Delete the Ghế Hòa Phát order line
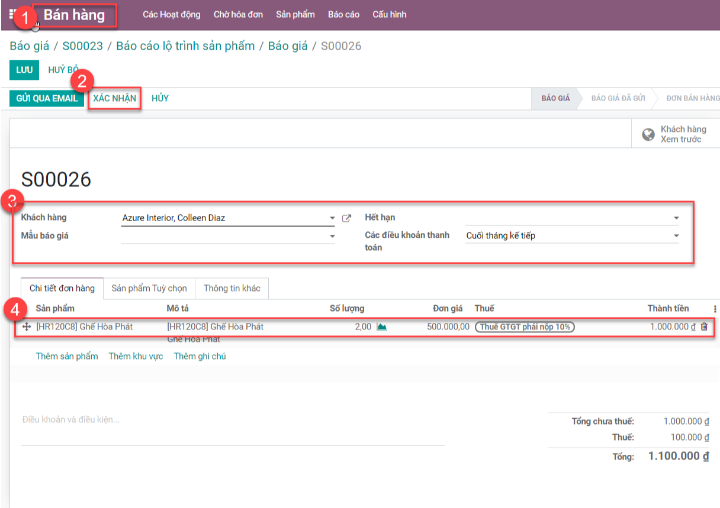 click(x=704, y=327)
